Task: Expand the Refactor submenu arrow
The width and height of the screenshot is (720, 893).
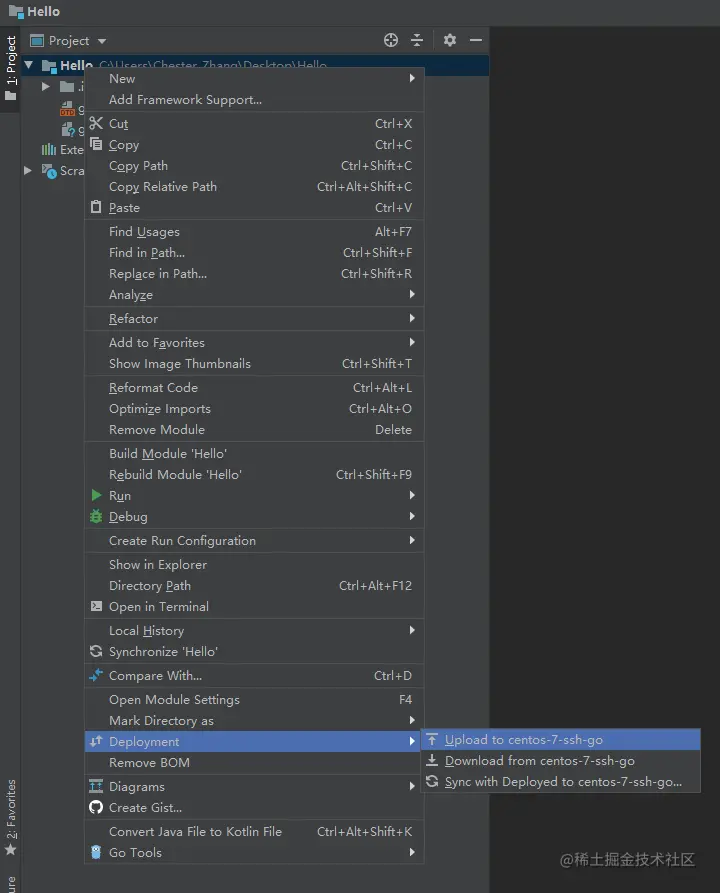Action: pos(412,318)
